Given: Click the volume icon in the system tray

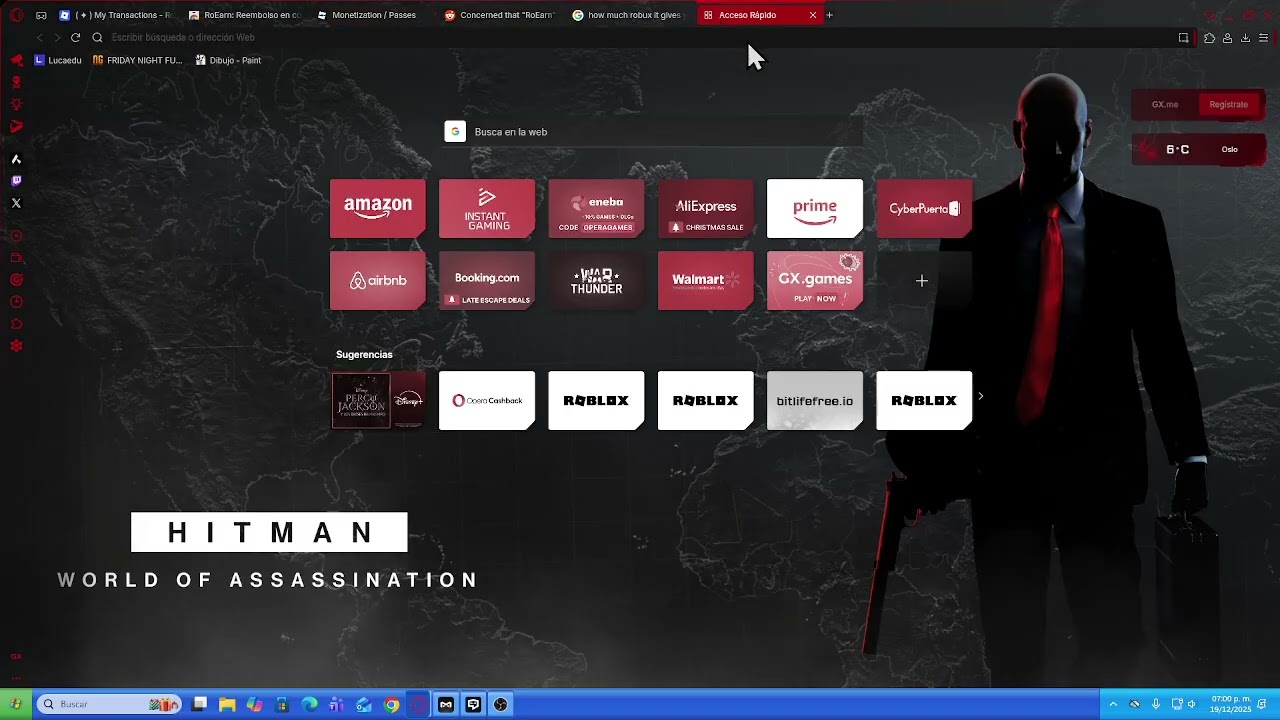Looking at the screenshot, I should tap(1191, 704).
